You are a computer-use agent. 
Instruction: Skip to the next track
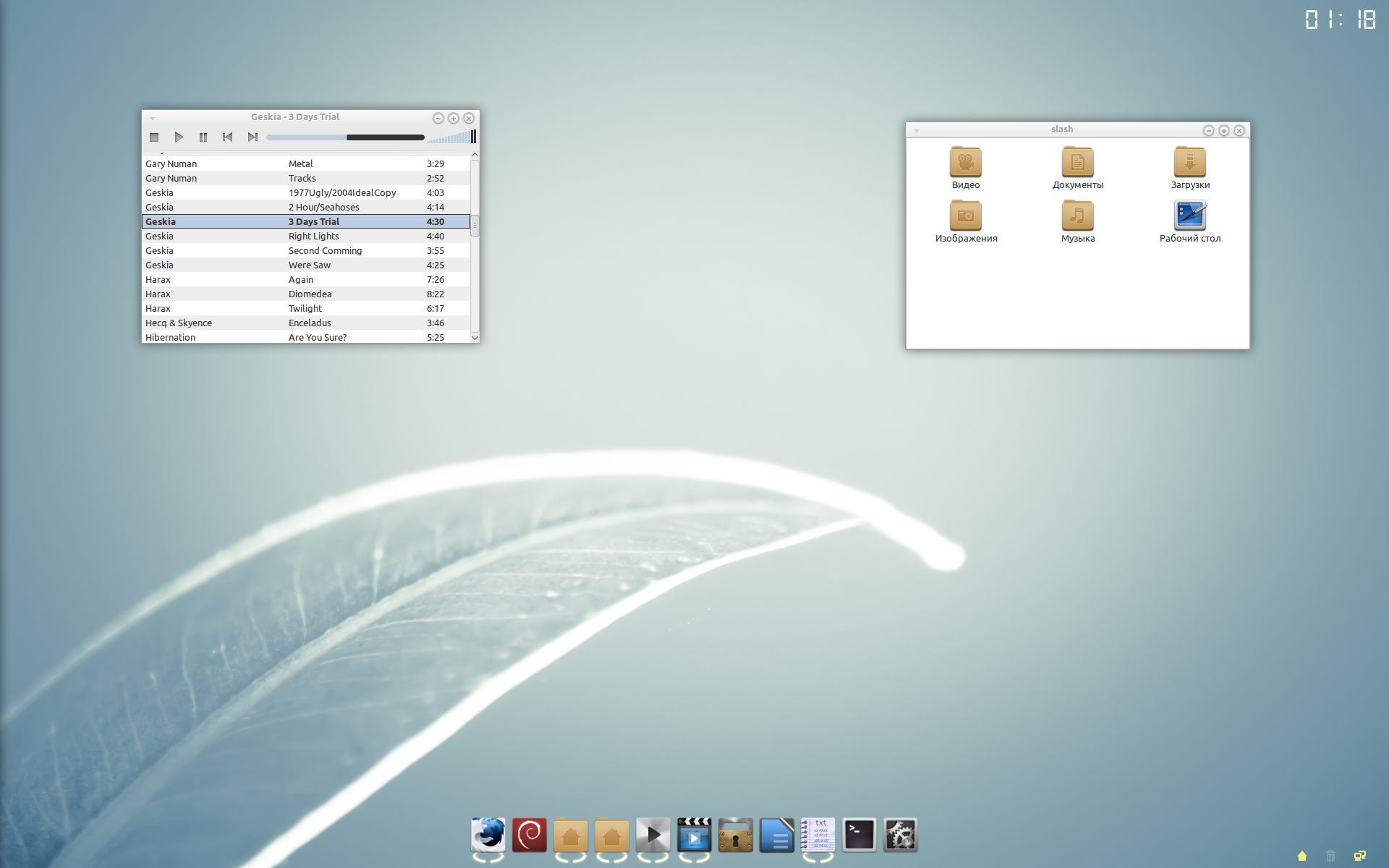[252, 137]
